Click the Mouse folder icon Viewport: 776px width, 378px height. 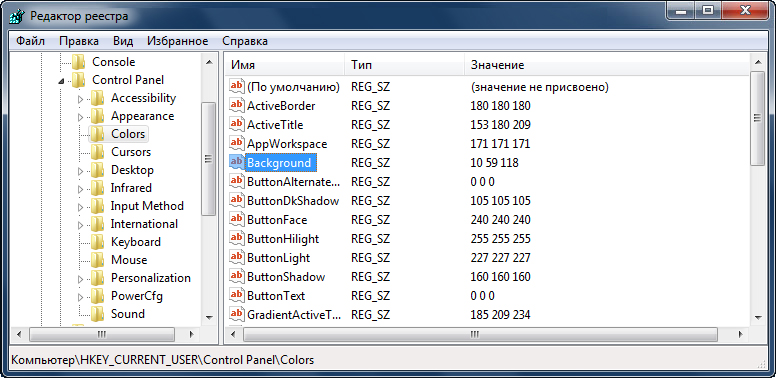(x=97, y=260)
